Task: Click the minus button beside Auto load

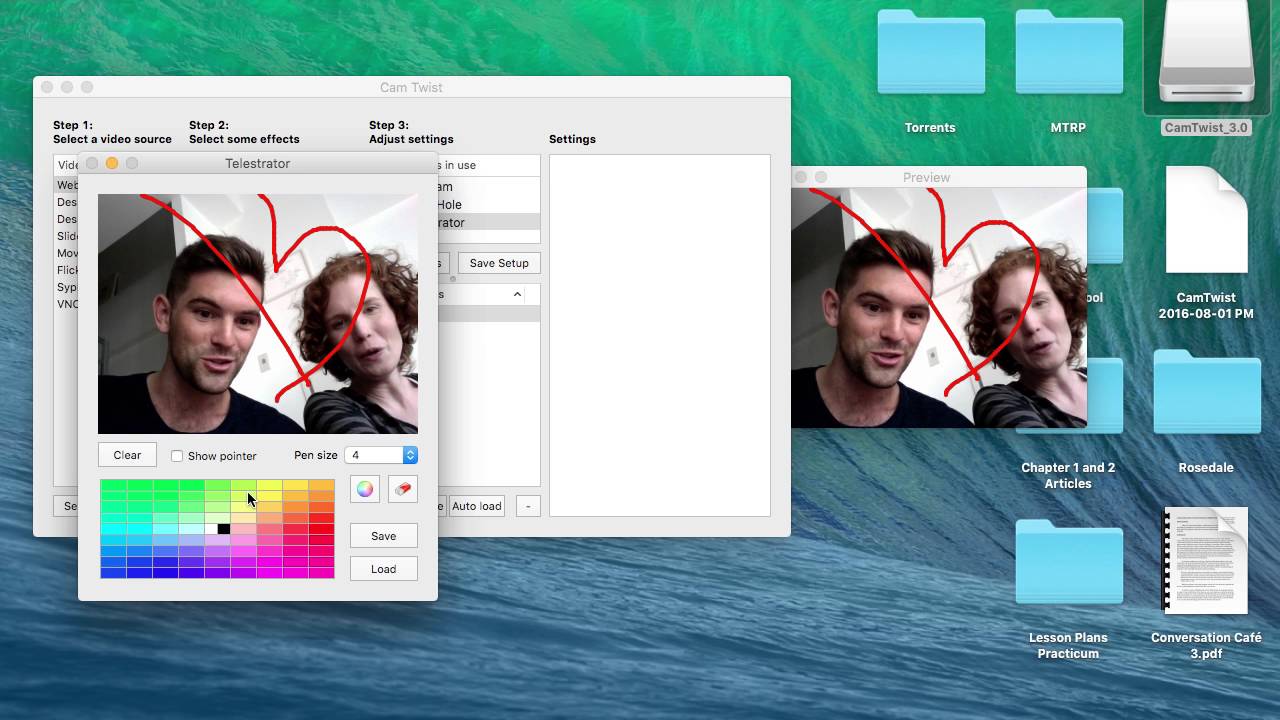Action: [529, 506]
